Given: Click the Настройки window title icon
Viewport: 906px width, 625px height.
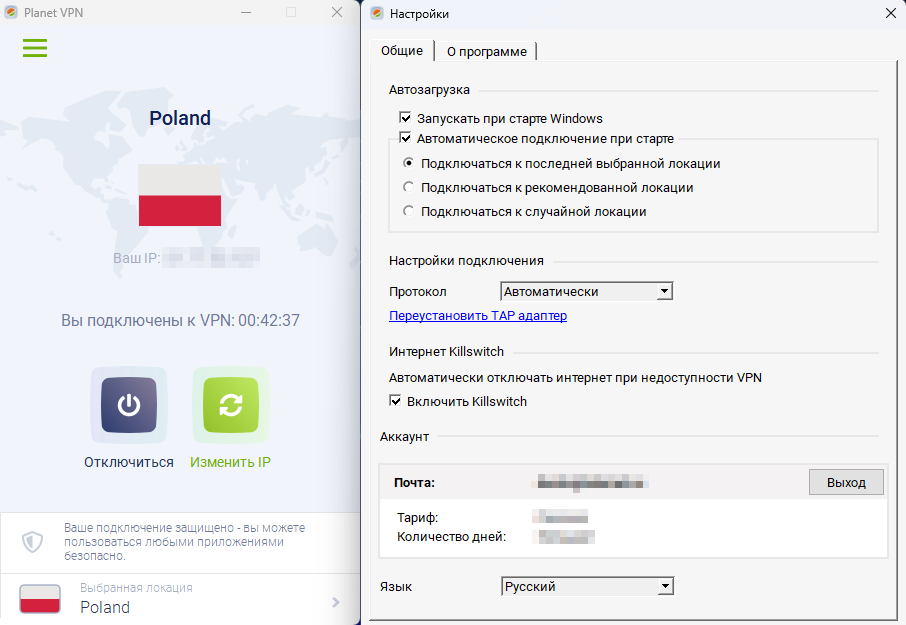Looking at the screenshot, I should (377, 13).
